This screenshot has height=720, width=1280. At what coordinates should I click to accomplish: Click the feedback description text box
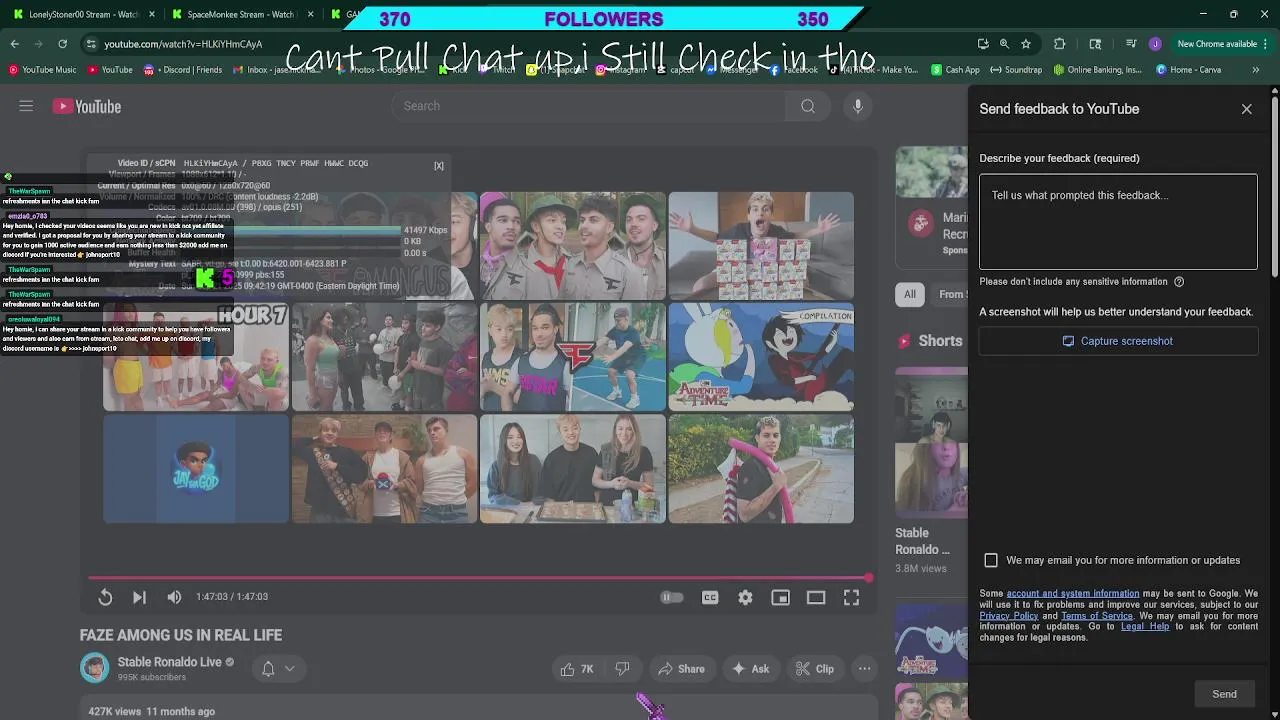[1118, 222]
